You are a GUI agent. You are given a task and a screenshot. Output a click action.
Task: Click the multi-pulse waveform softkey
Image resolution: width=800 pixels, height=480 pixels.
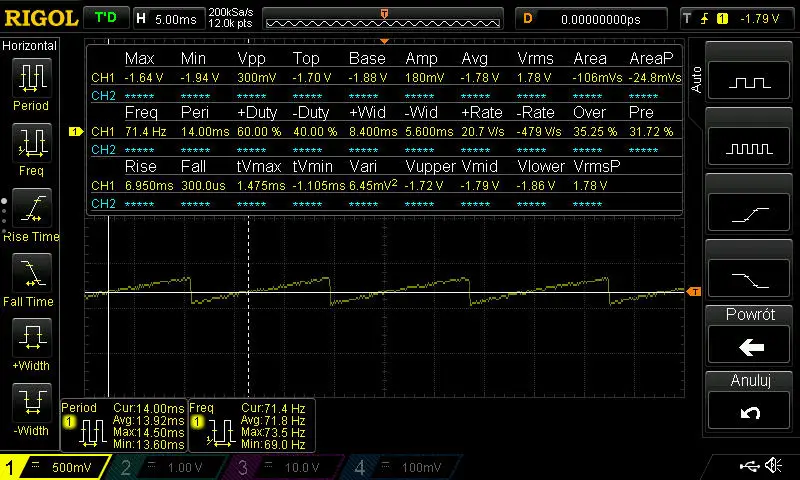point(750,148)
